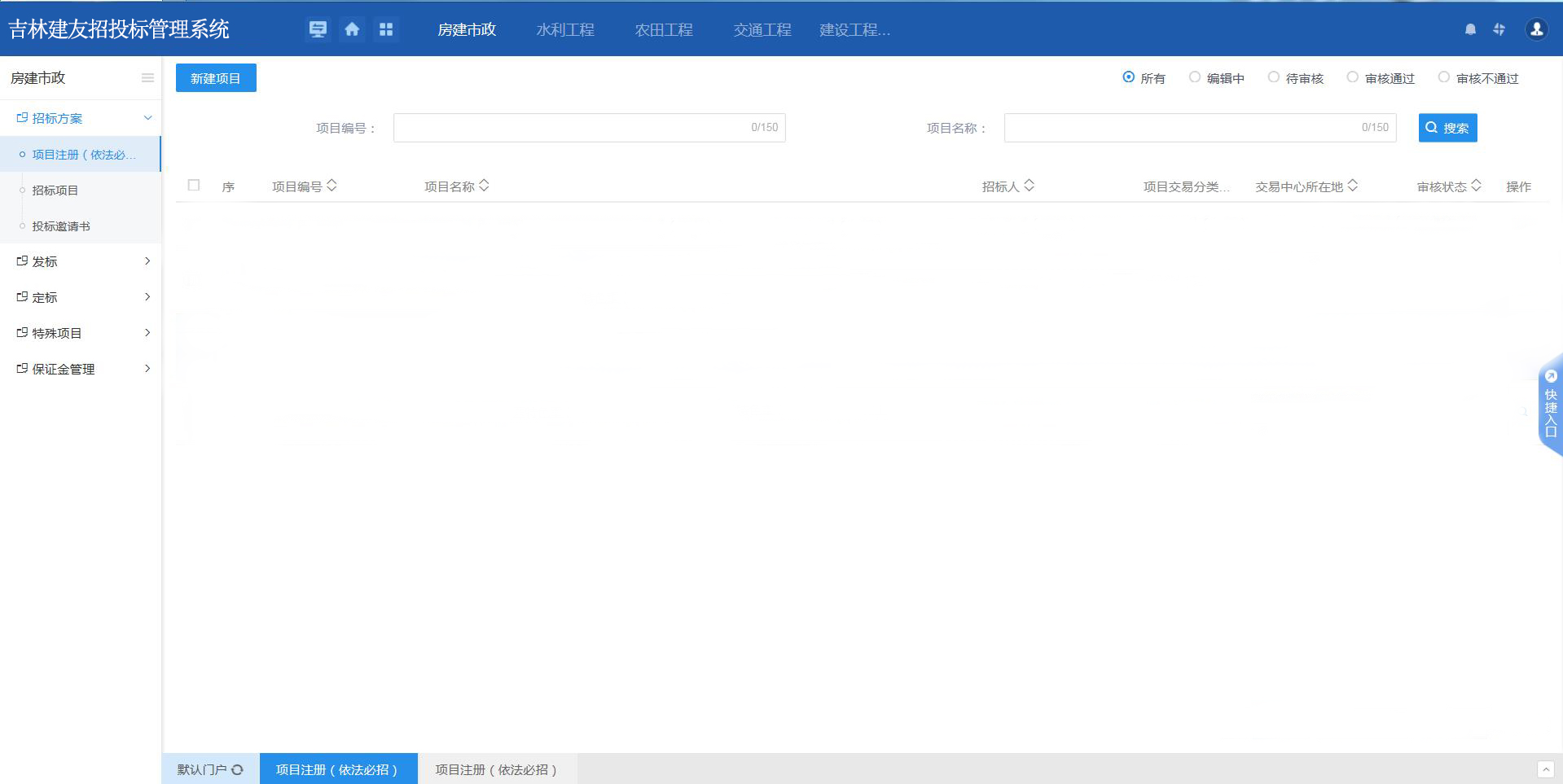This screenshot has width=1563, height=784.
Task: Click the 发标 menu icon
Action: pyautogui.click(x=22, y=261)
